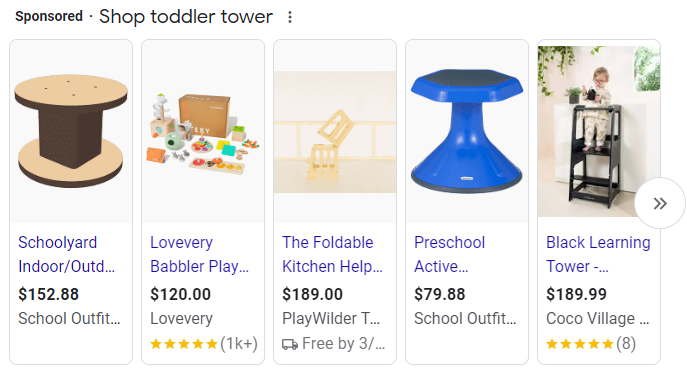Click the PlayWilder seller name
The height and width of the screenshot is (382, 687).
tap(331, 318)
